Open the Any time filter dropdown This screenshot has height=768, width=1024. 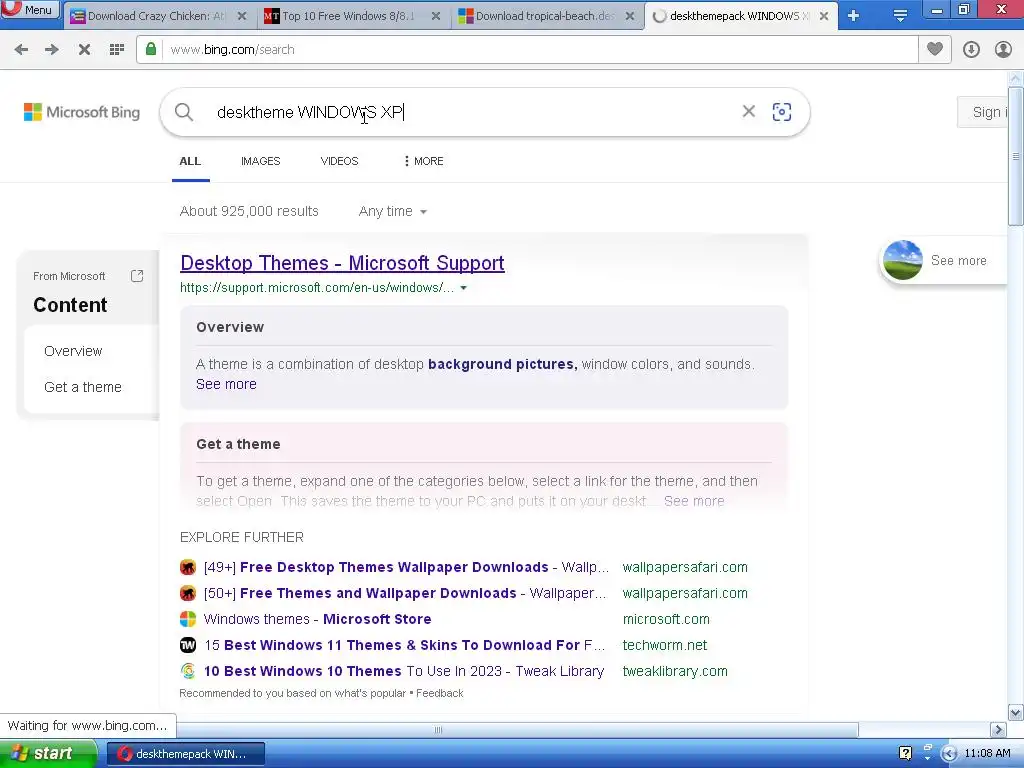point(392,212)
